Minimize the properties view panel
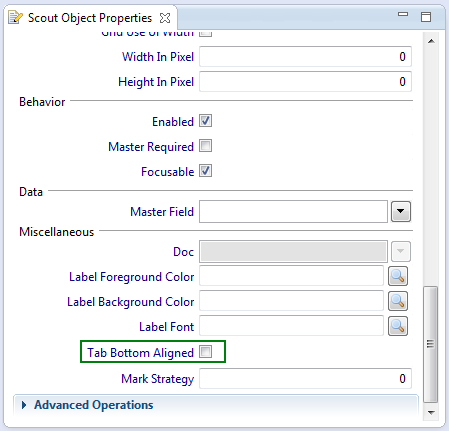This screenshot has height=431, width=449. (403, 14)
